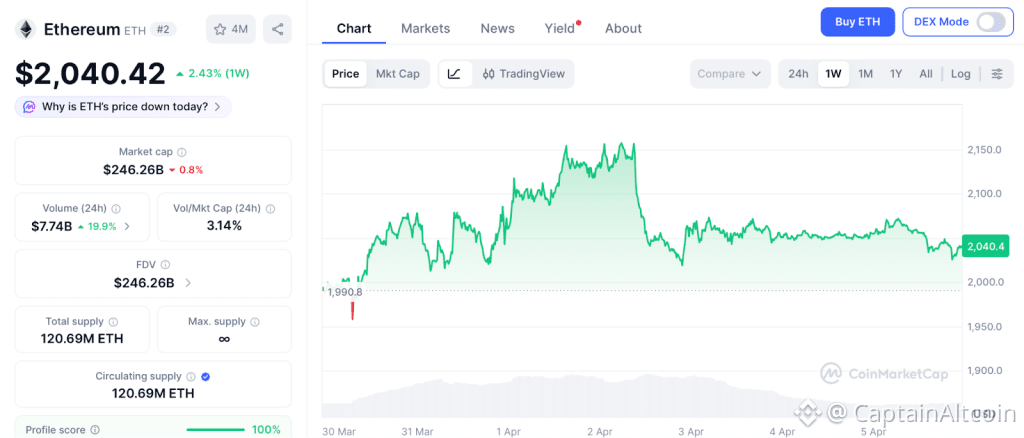Click the Volume (24h) info icon
The height and width of the screenshot is (438, 1024).
point(116,209)
